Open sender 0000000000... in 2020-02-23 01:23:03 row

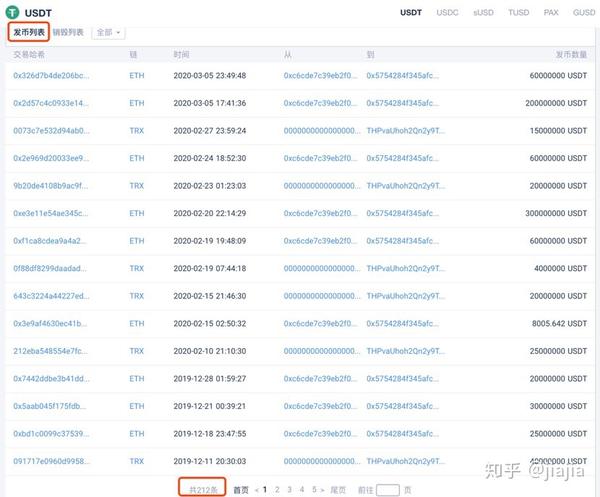322,186
